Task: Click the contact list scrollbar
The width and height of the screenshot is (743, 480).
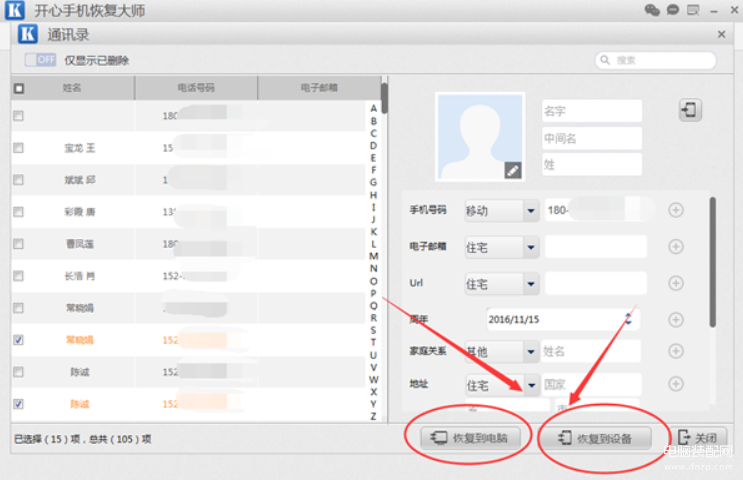Action: coord(384,99)
